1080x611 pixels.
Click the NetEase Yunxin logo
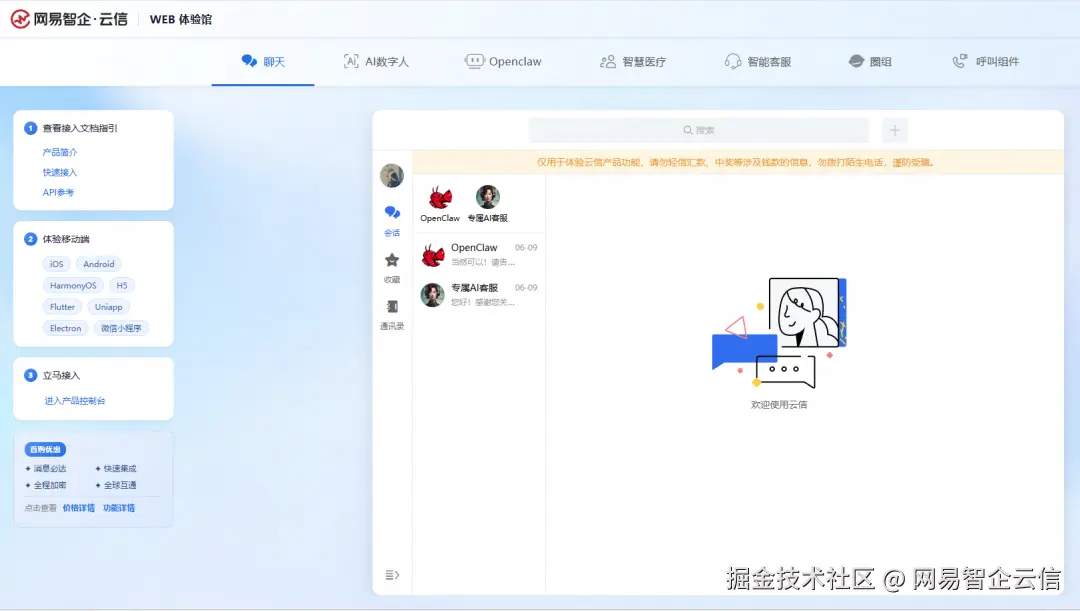click(x=69, y=19)
